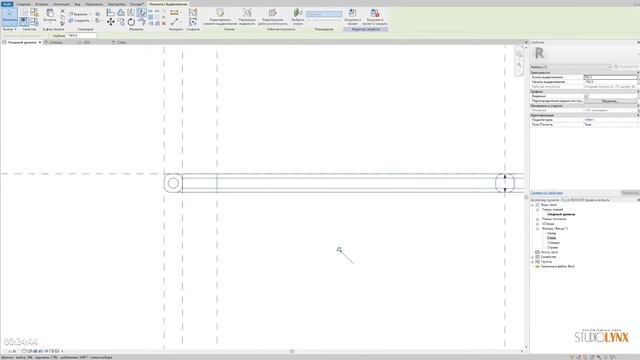
Task: Click the upper icon in the Create panel
Action: click(x=193, y=13)
